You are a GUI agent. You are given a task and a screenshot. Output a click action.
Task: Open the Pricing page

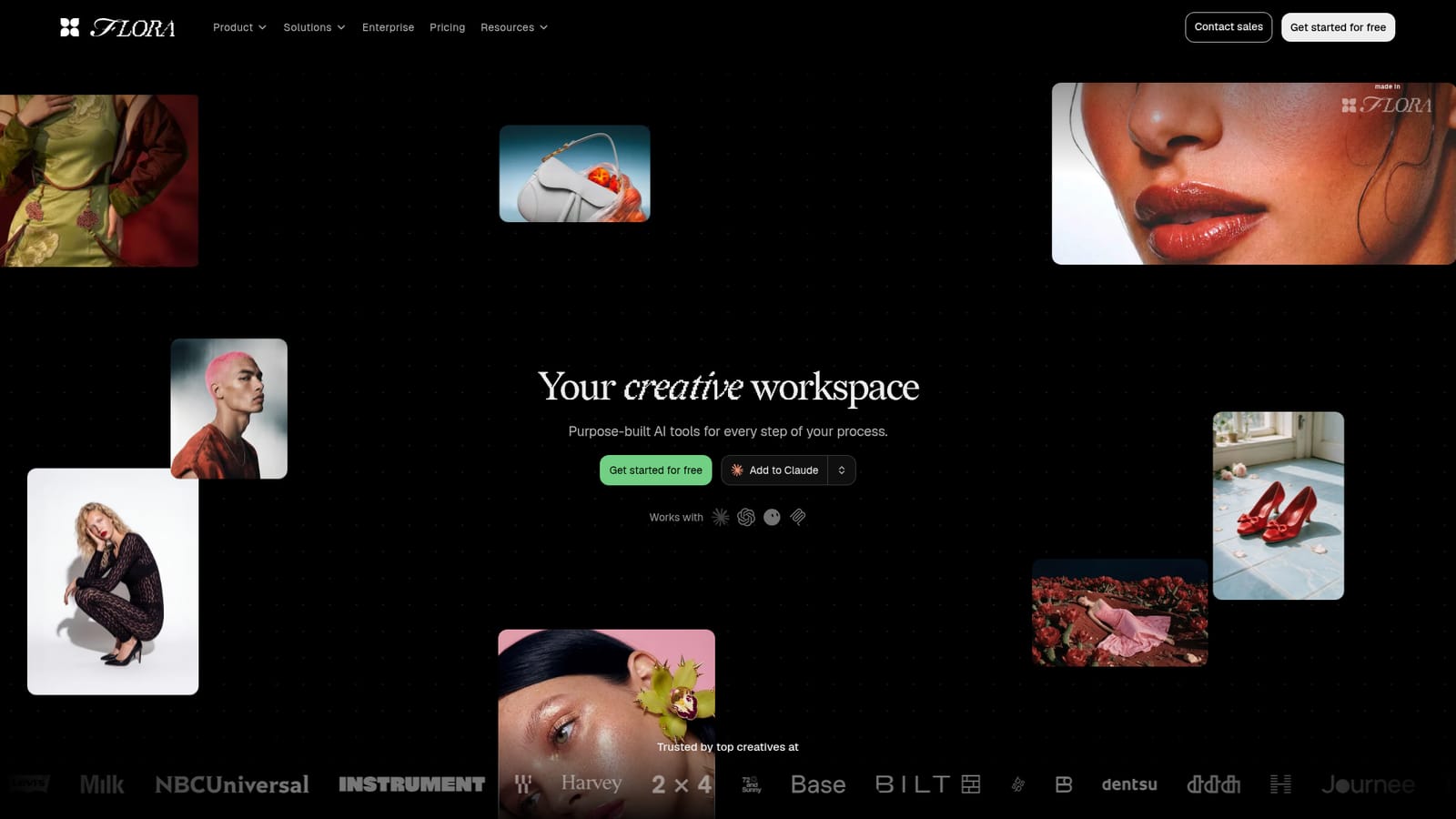coord(447,27)
